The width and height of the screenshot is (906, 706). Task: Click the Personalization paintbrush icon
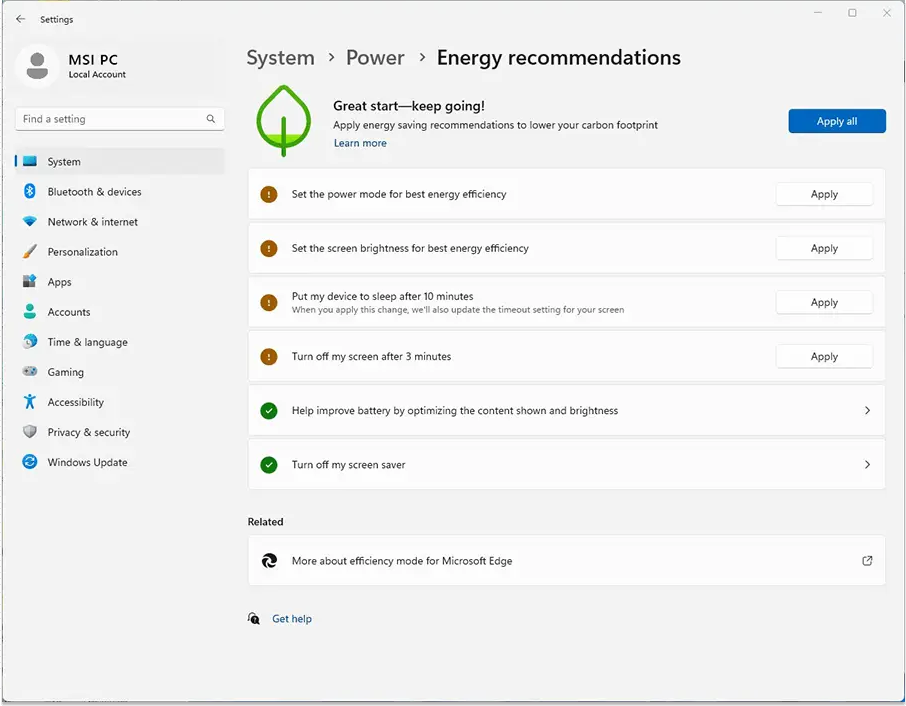pos(30,251)
